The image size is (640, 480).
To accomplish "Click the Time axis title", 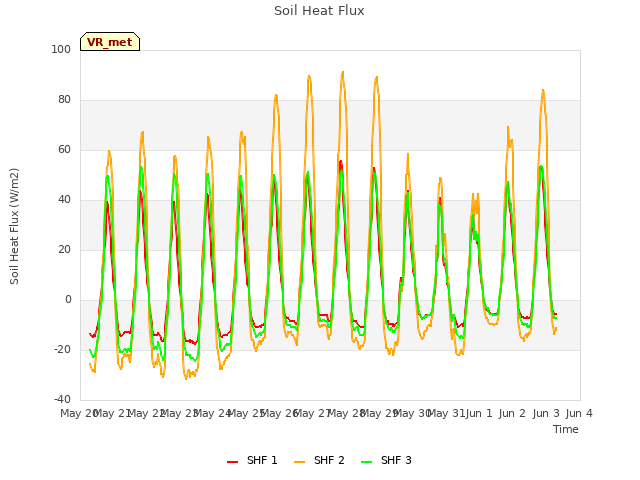I will (566, 429).
